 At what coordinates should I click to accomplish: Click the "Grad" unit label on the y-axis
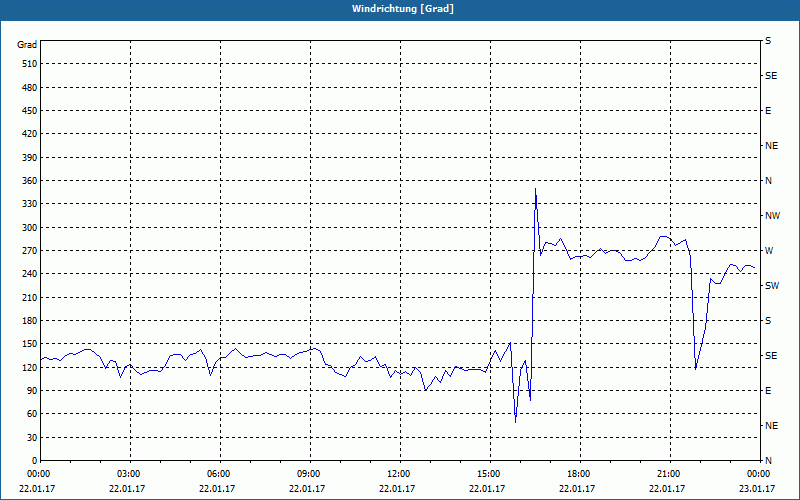[27, 45]
